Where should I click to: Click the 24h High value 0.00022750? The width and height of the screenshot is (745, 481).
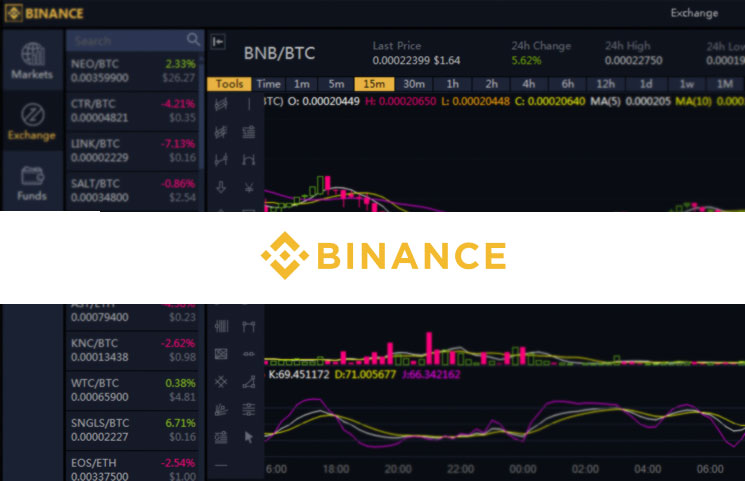633,61
